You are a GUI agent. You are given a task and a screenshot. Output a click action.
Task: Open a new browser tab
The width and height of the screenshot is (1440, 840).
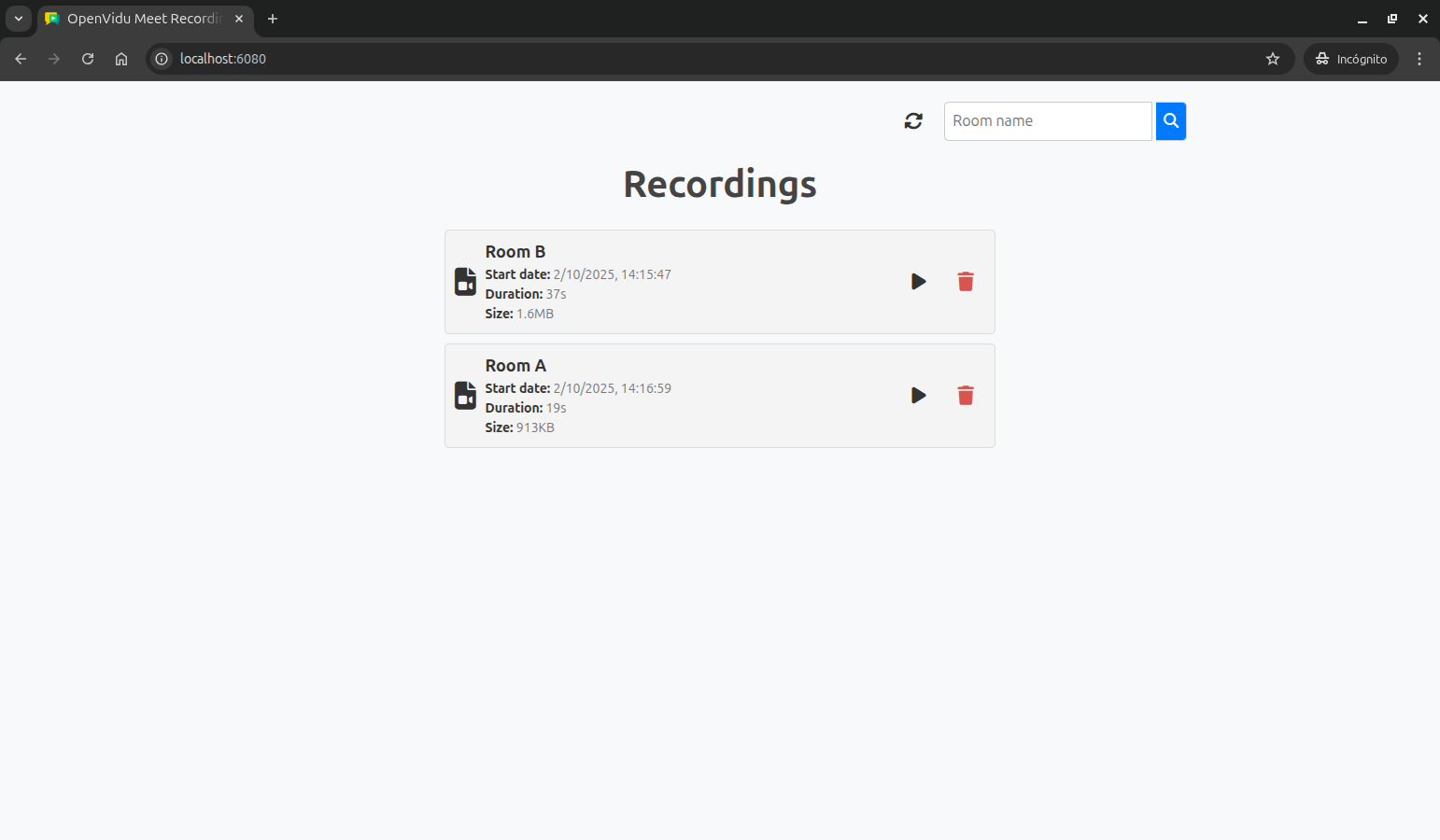(273, 19)
